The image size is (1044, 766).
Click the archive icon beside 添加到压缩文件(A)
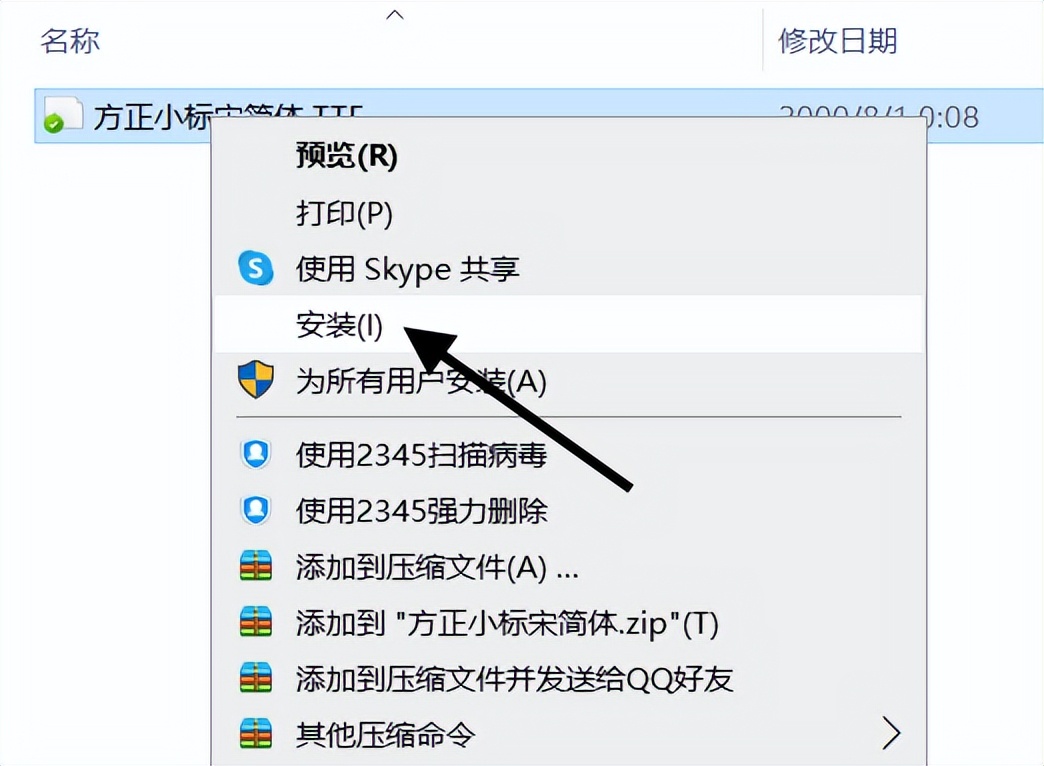(x=256, y=566)
